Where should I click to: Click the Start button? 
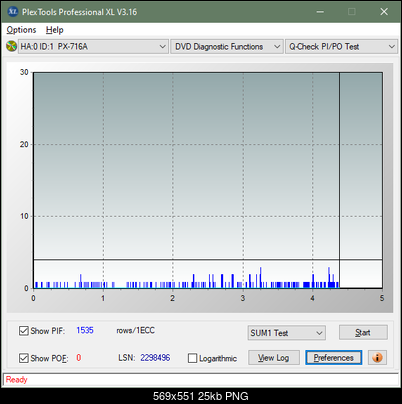363,332
